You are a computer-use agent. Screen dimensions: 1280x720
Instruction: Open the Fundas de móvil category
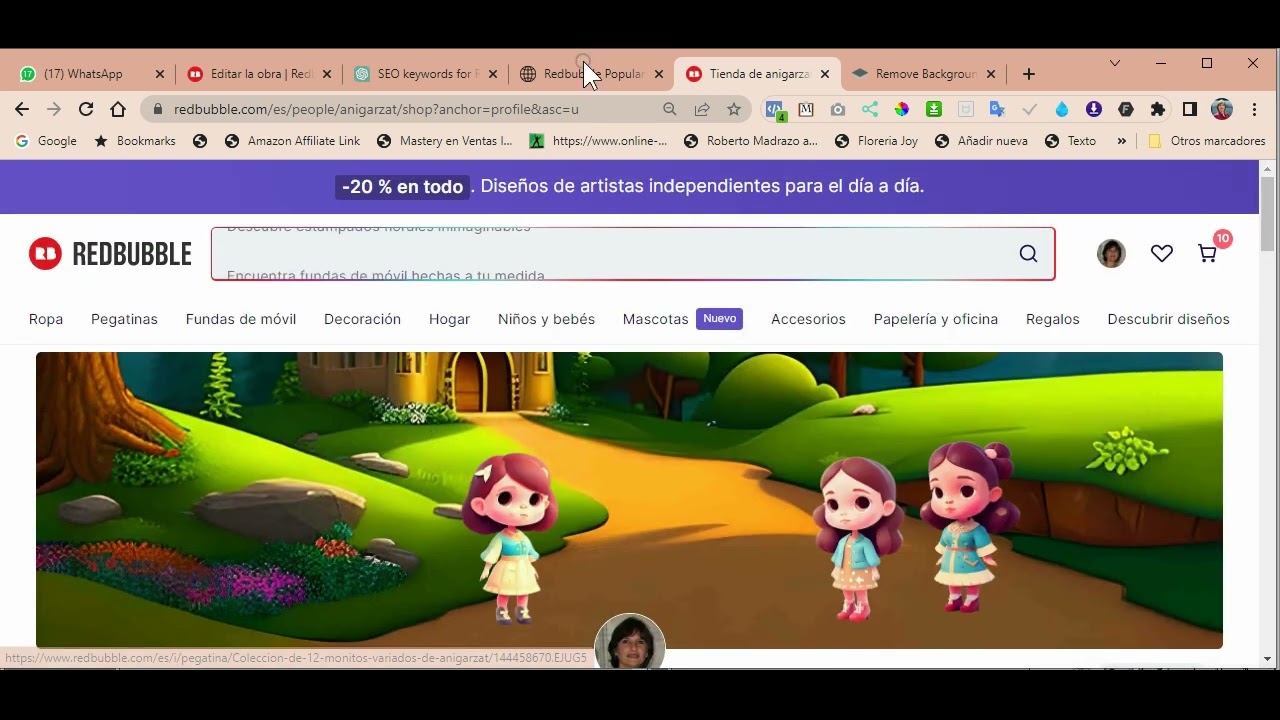point(241,319)
